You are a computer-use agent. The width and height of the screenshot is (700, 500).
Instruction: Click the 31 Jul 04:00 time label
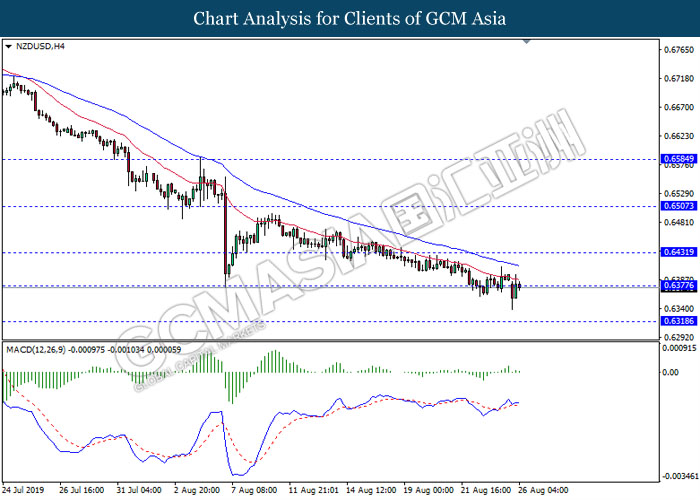pos(139,490)
